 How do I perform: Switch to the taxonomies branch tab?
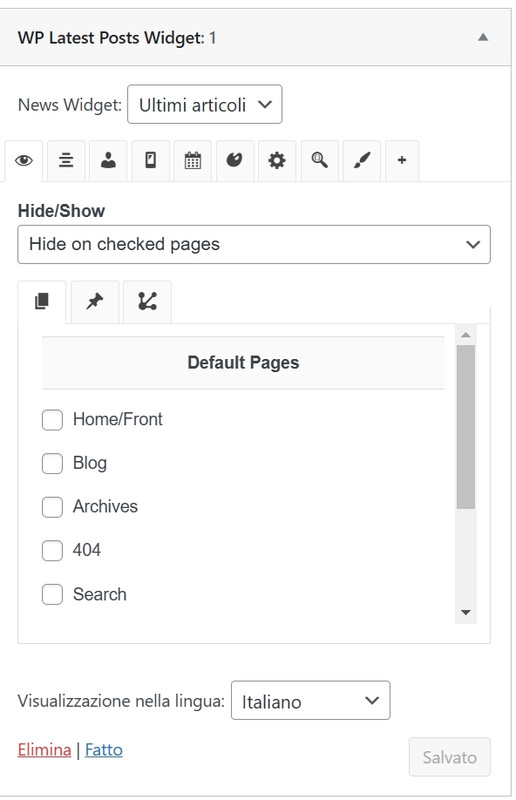pyautogui.click(x=148, y=302)
